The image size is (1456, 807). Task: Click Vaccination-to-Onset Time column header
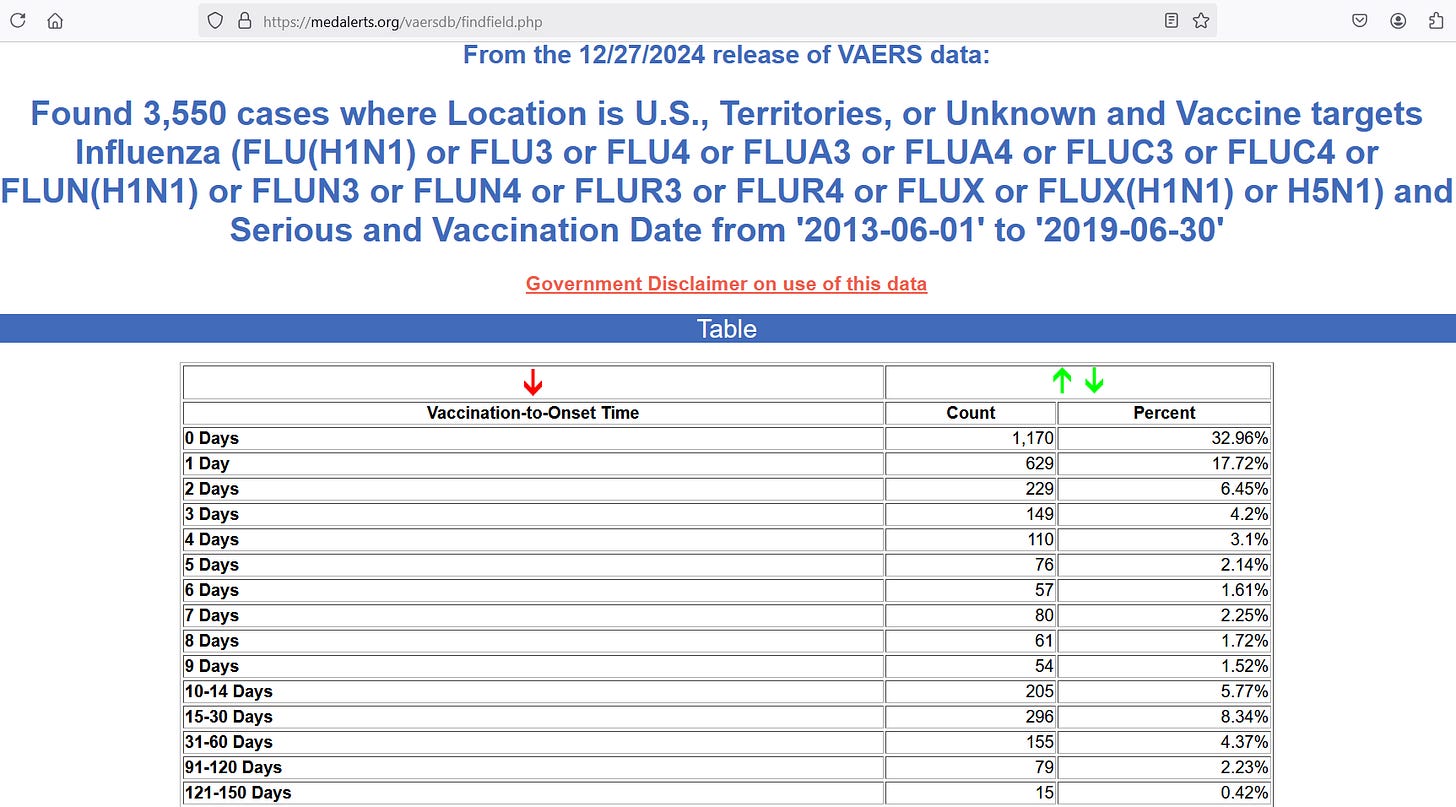(533, 413)
